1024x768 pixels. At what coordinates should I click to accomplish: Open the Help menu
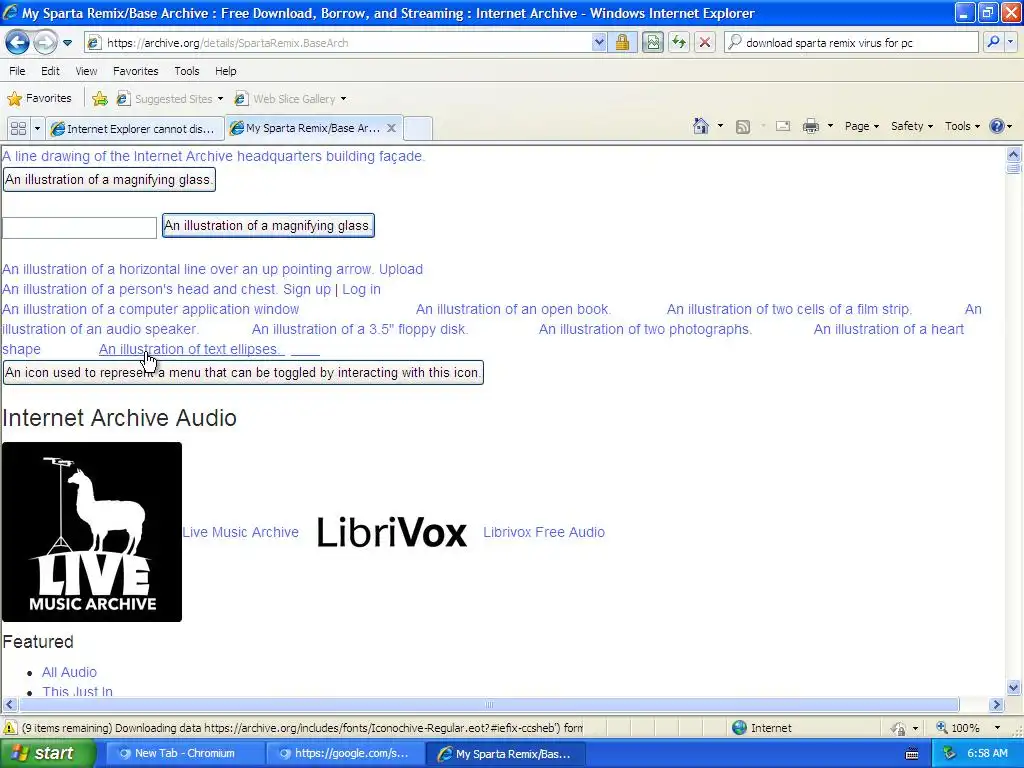[225, 71]
